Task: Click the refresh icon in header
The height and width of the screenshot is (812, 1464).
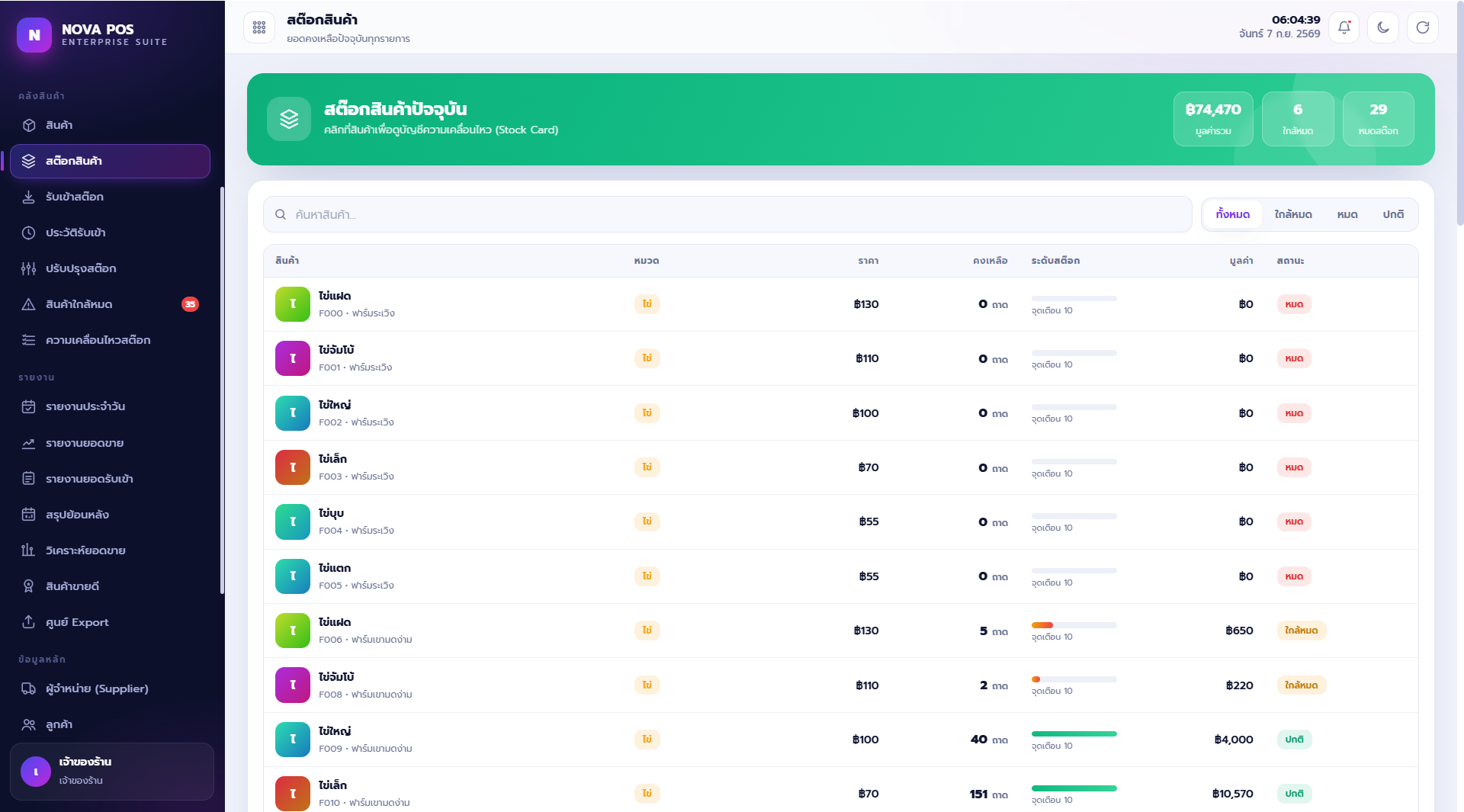Action: (x=1423, y=27)
